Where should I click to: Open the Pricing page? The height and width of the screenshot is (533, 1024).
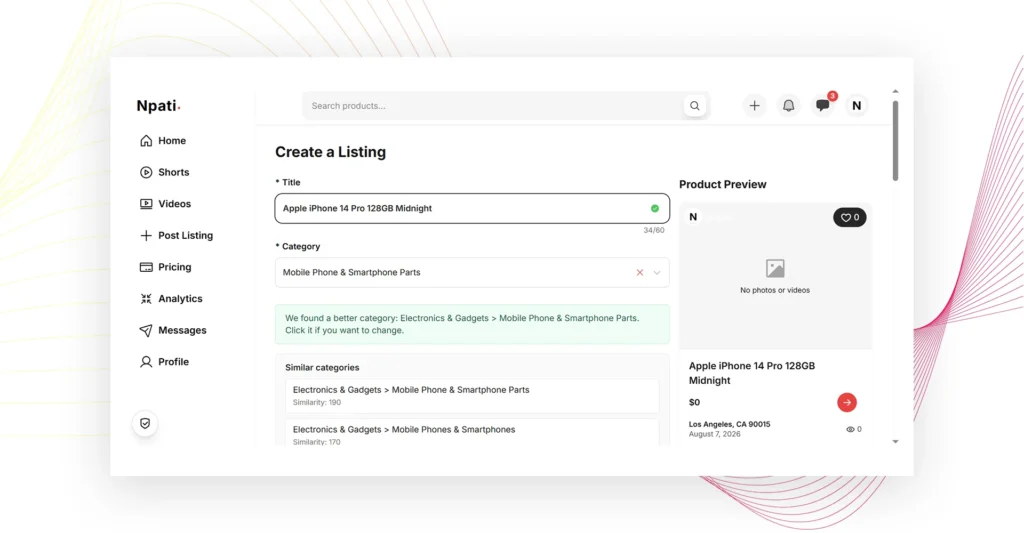tap(165, 267)
